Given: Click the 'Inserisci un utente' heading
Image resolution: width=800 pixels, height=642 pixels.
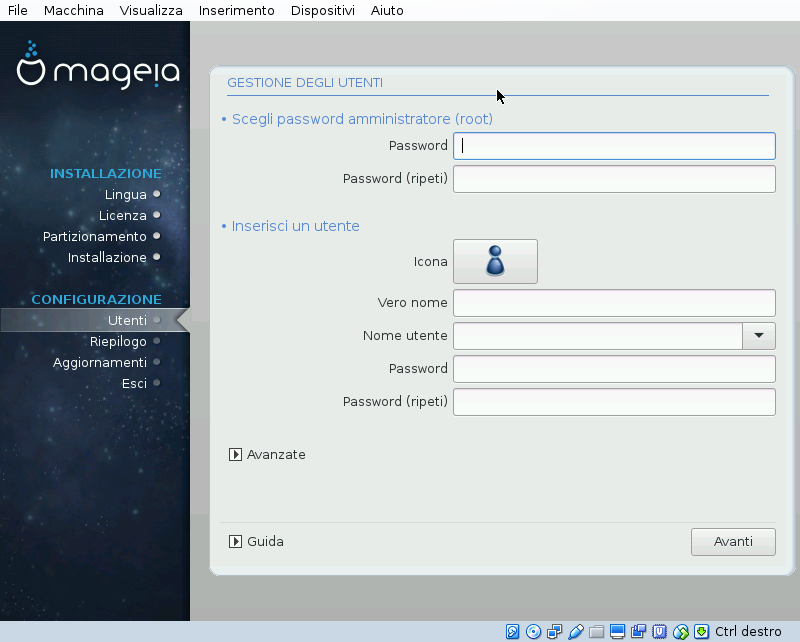Looking at the screenshot, I should 295,226.
